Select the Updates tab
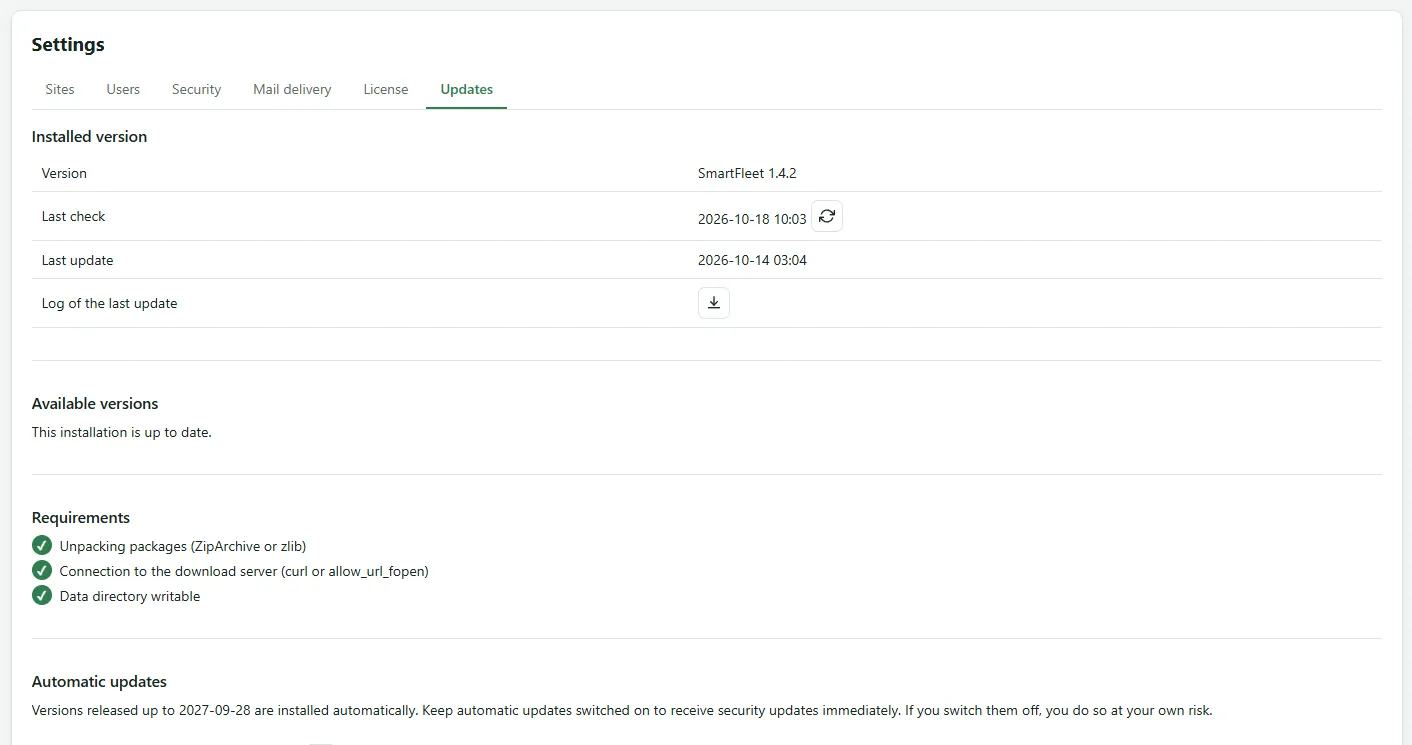Screen dimensions: 1412x745 point(467,89)
